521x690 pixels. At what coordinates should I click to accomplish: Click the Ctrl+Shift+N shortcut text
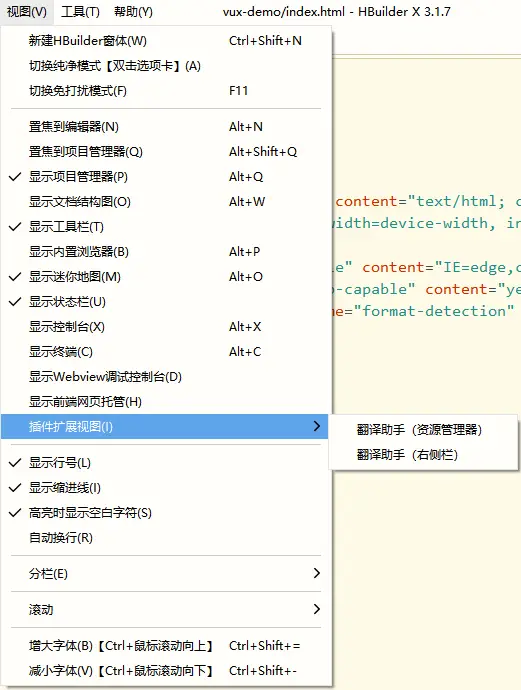pyautogui.click(x=265, y=41)
